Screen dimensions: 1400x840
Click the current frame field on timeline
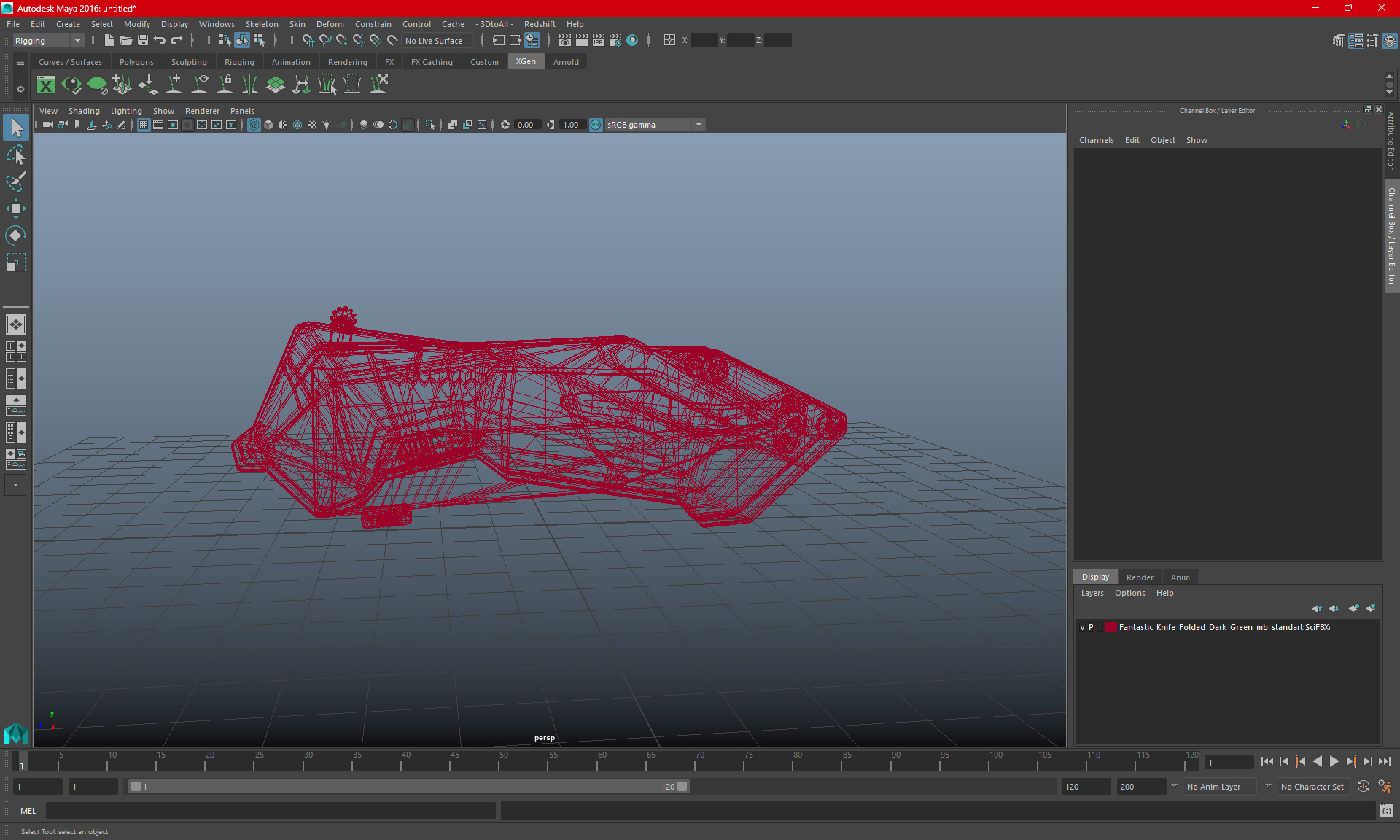tap(1229, 763)
